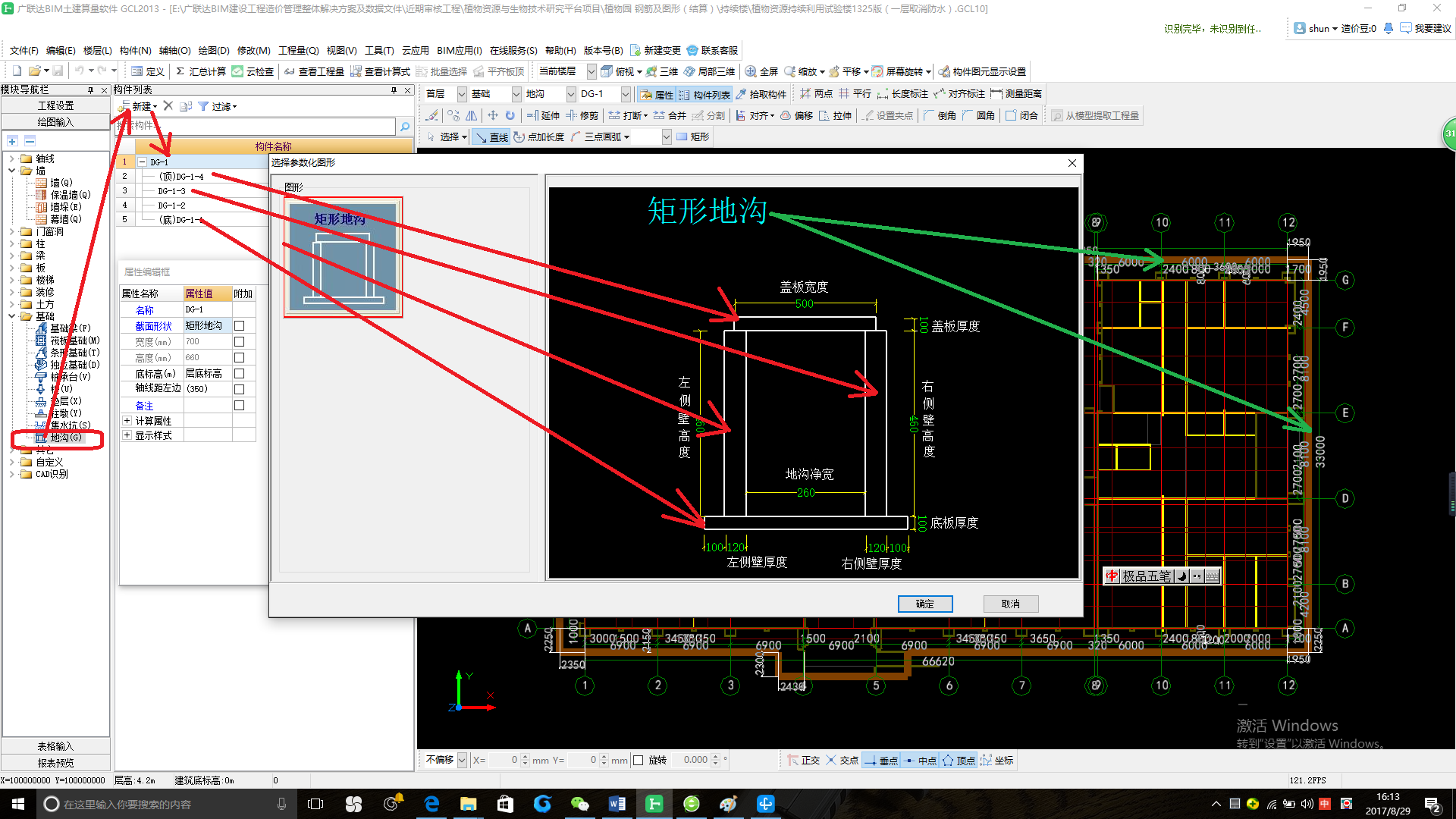
Task: Click the 拾取构件 picker tool
Action: (x=761, y=94)
